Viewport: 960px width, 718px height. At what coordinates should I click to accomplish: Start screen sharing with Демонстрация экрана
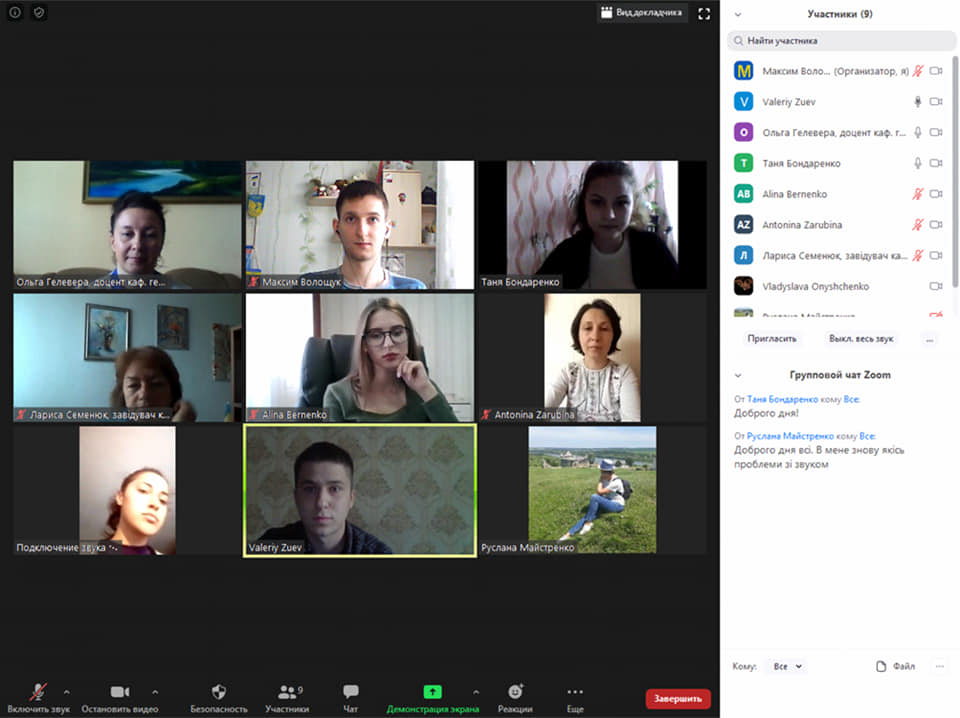pyautogui.click(x=432, y=692)
